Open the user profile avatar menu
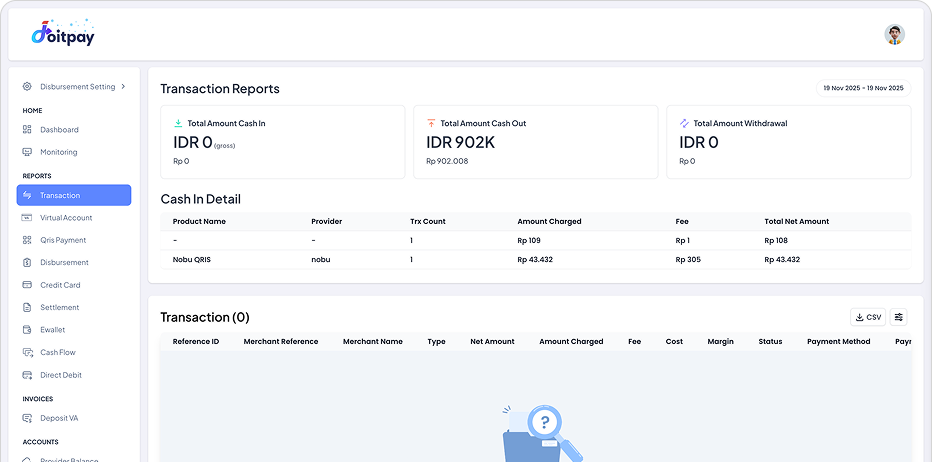932x462 pixels. point(894,35)
